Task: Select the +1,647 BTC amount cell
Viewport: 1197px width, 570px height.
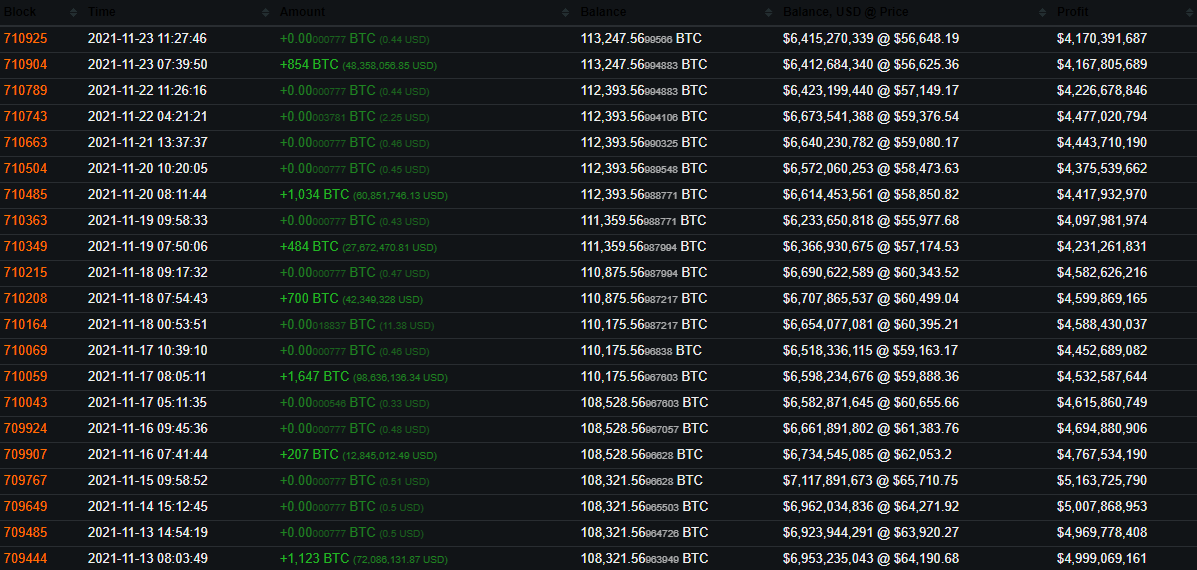Action: [x=363, y=376]
